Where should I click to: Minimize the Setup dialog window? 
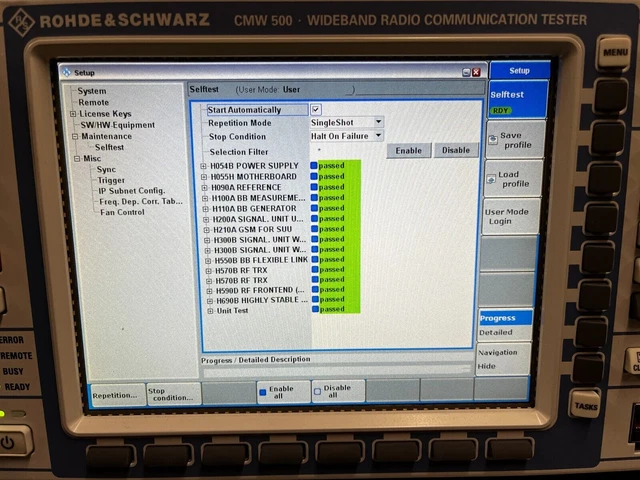[466, 73]
